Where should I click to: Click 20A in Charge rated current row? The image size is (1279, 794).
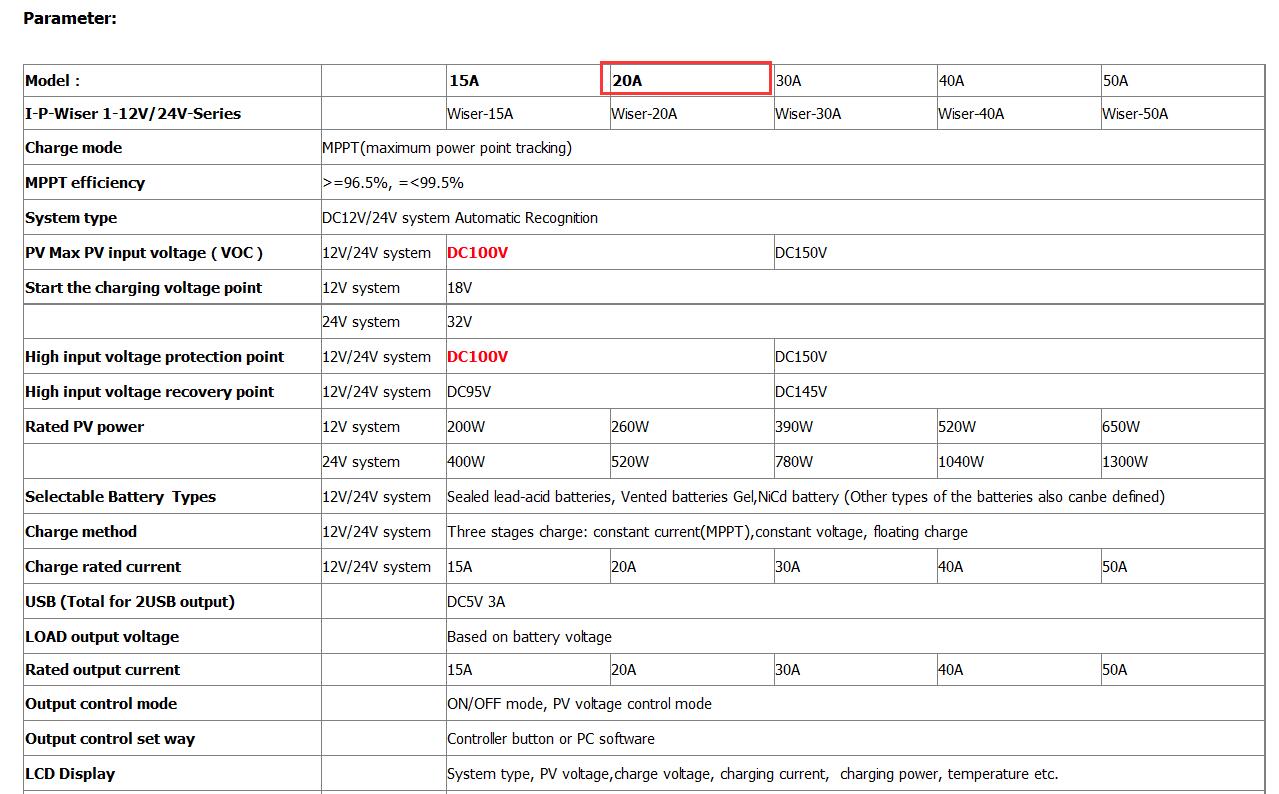624,567
